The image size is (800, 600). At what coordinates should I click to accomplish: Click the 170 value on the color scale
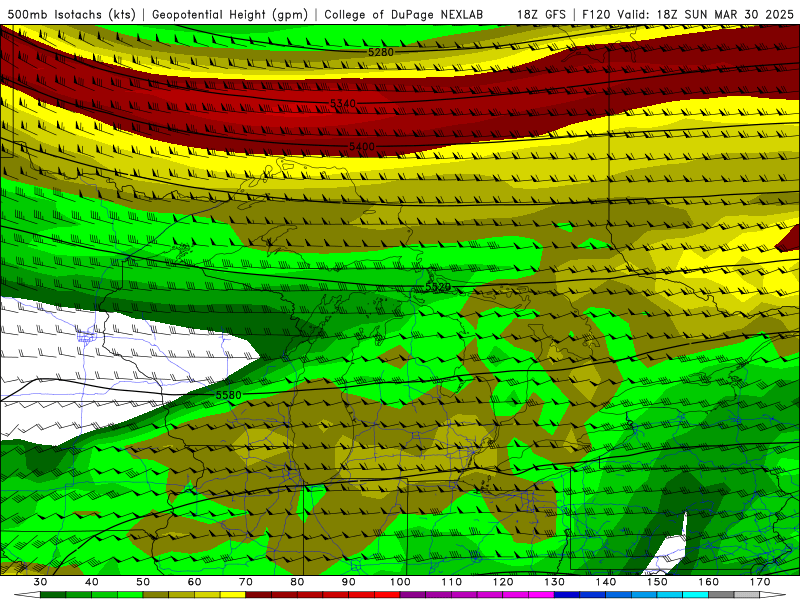[760, 582]
